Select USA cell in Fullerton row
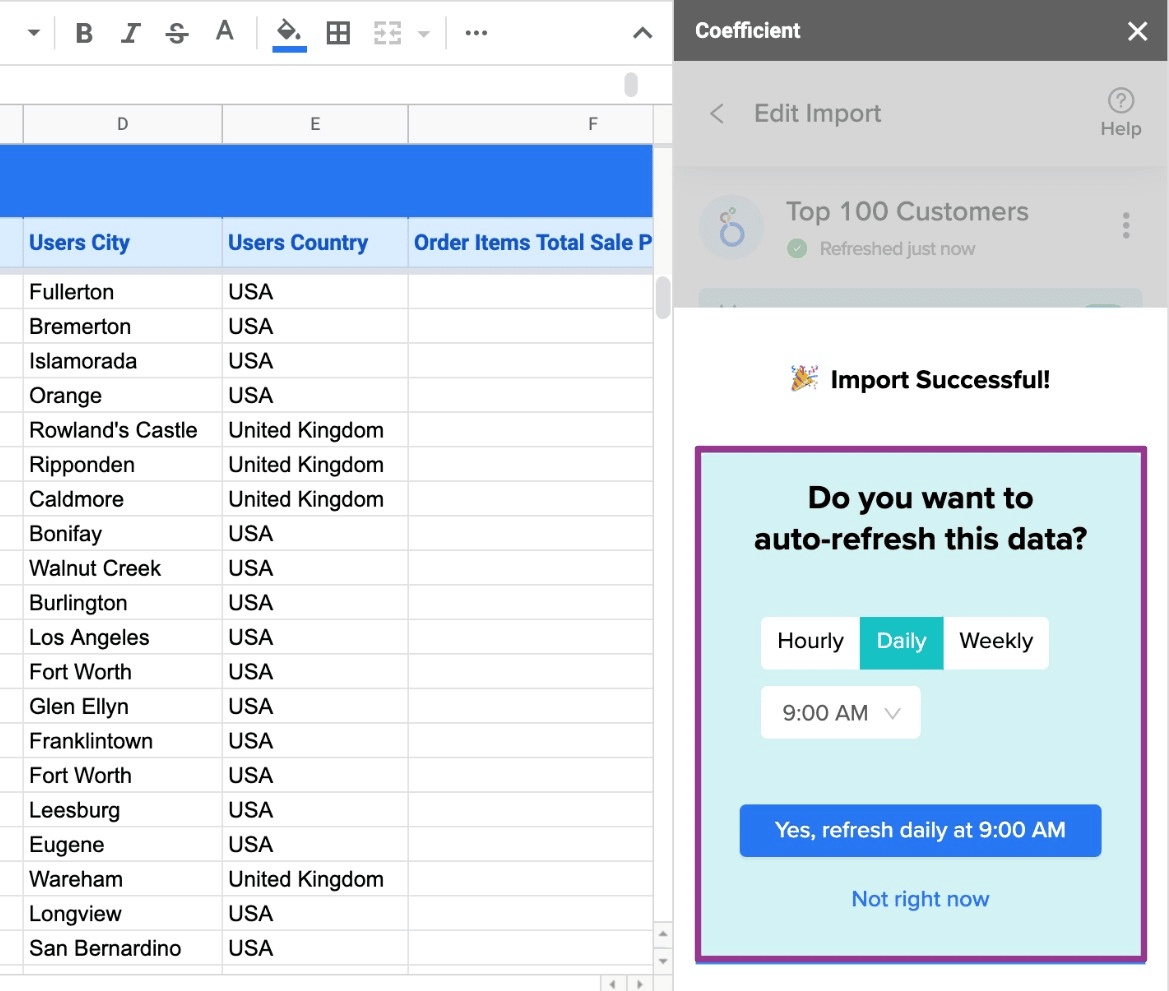The height and width of the screenshot is (991, 1169). click(x=315, y=292)
